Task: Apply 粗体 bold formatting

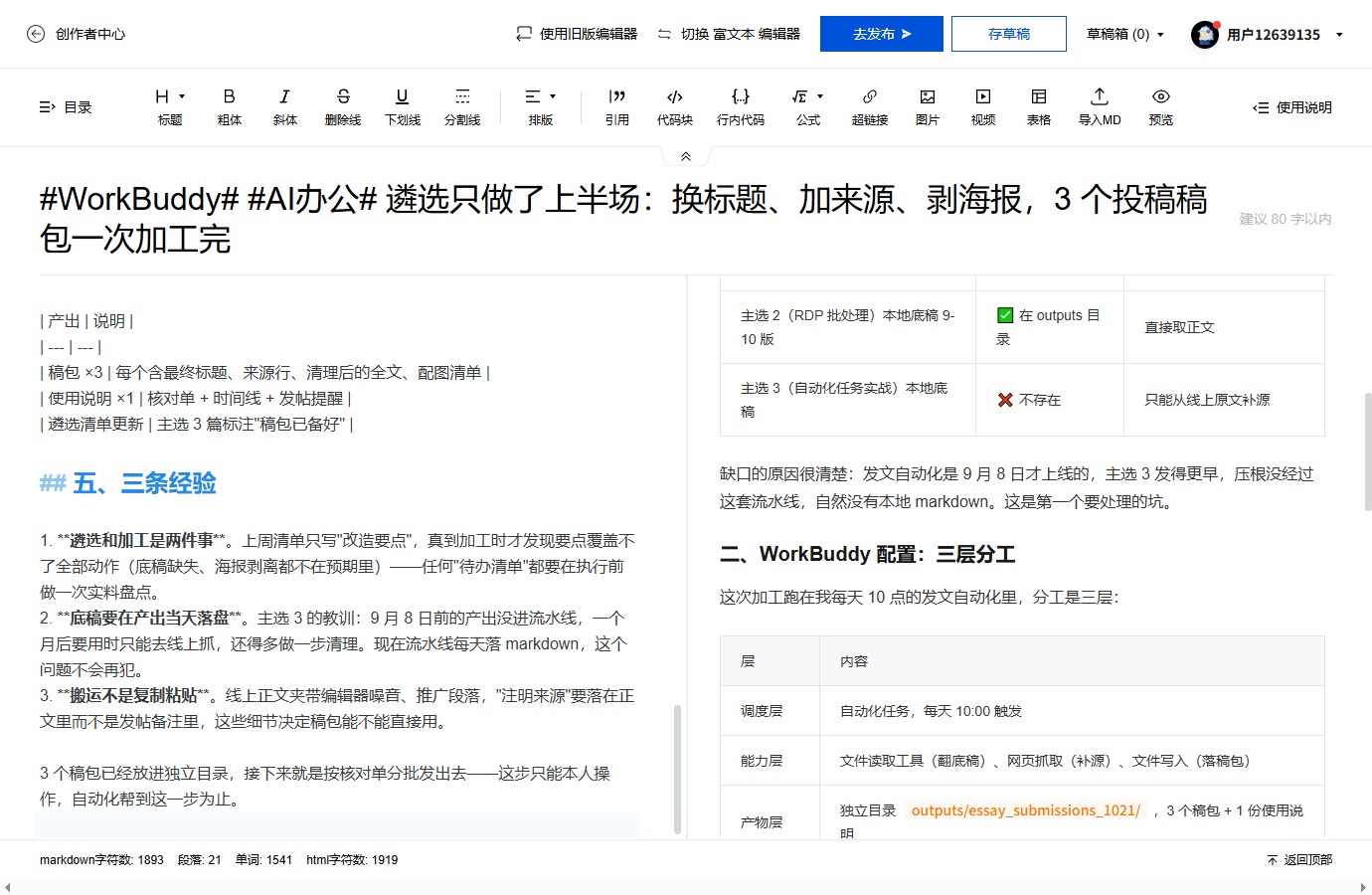Action: pyautogui.click(x=230, y=107)
